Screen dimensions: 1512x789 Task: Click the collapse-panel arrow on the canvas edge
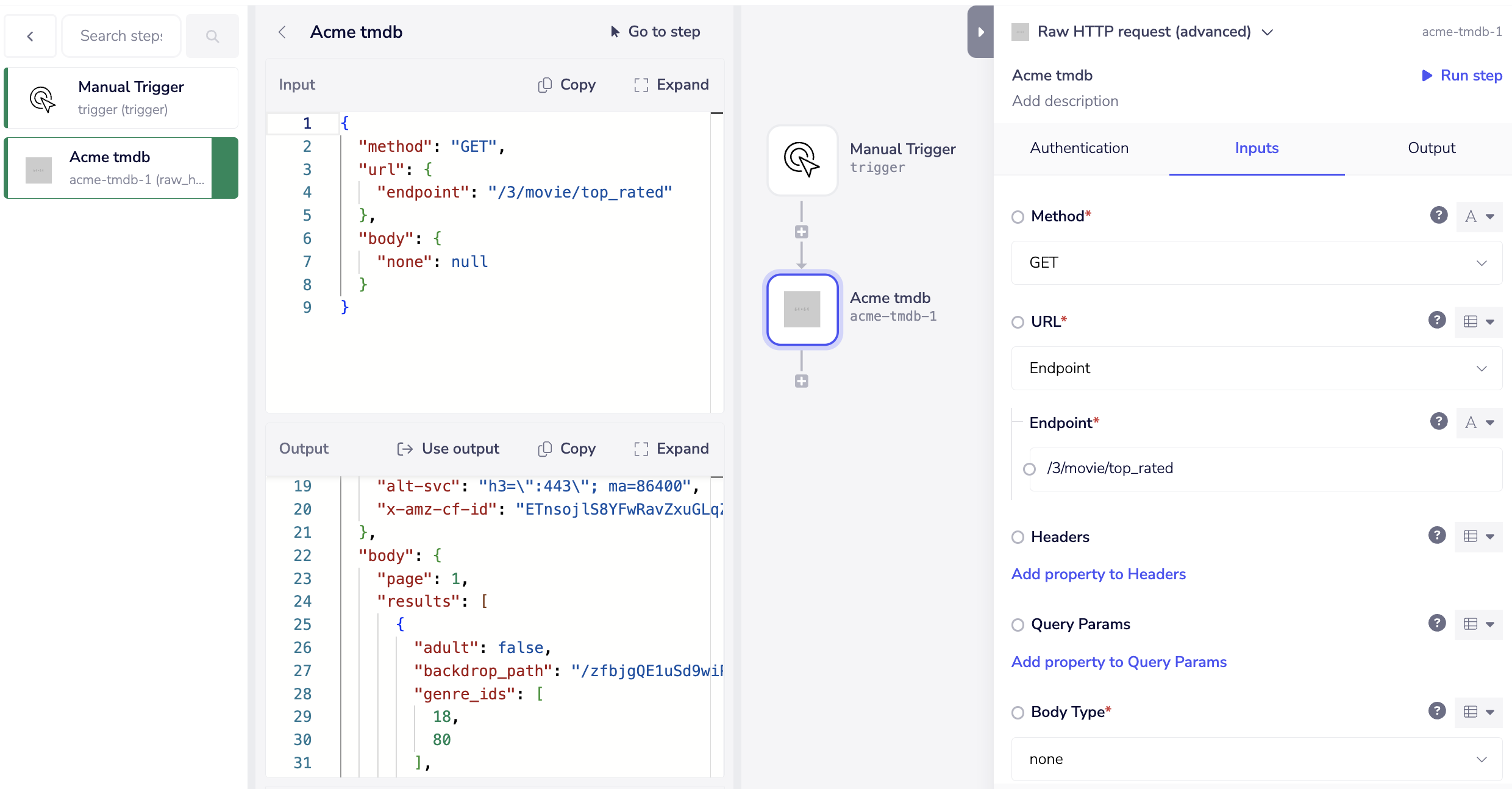(x=980, y=32)
